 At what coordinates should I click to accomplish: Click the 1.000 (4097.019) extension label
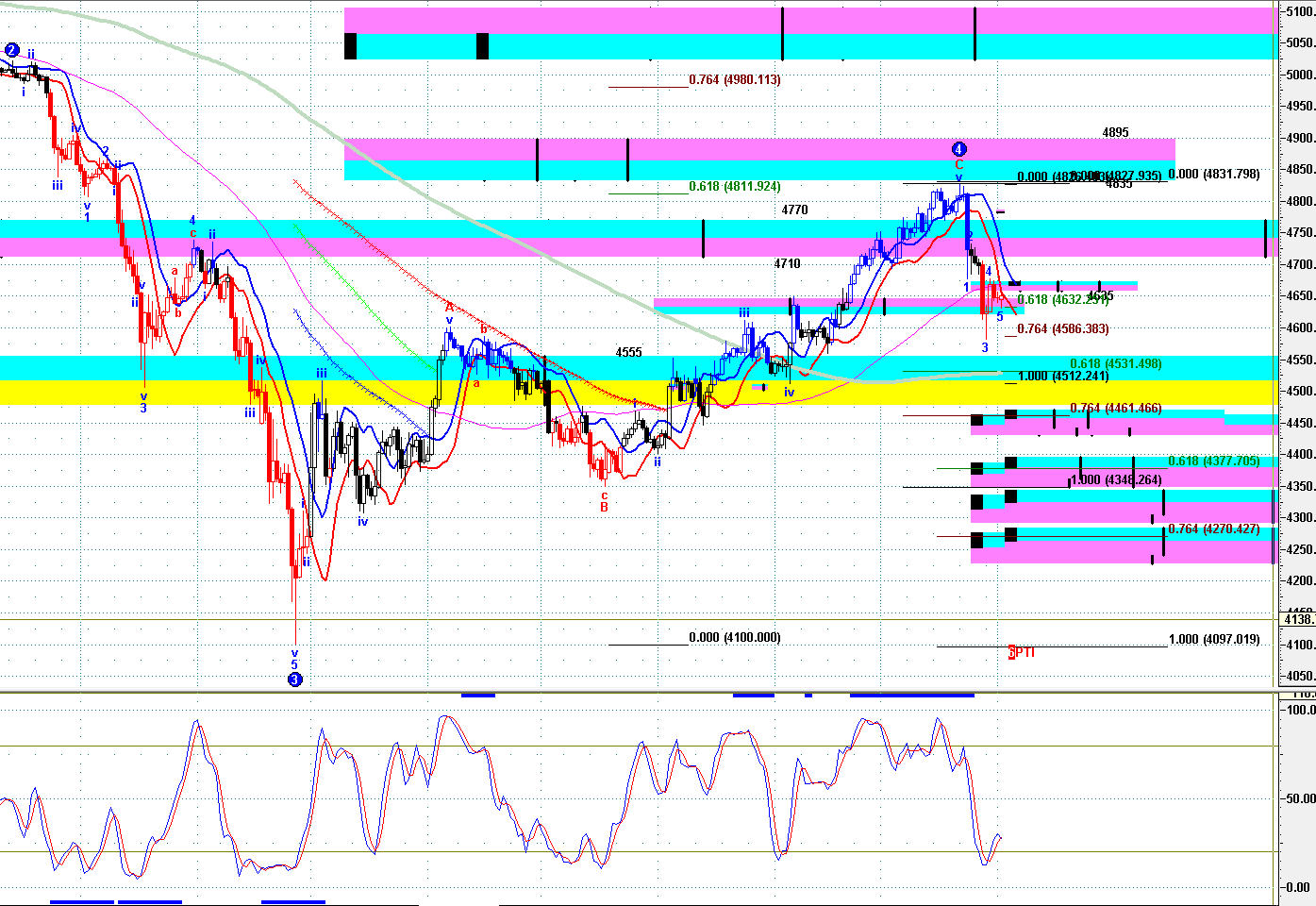1213,640
